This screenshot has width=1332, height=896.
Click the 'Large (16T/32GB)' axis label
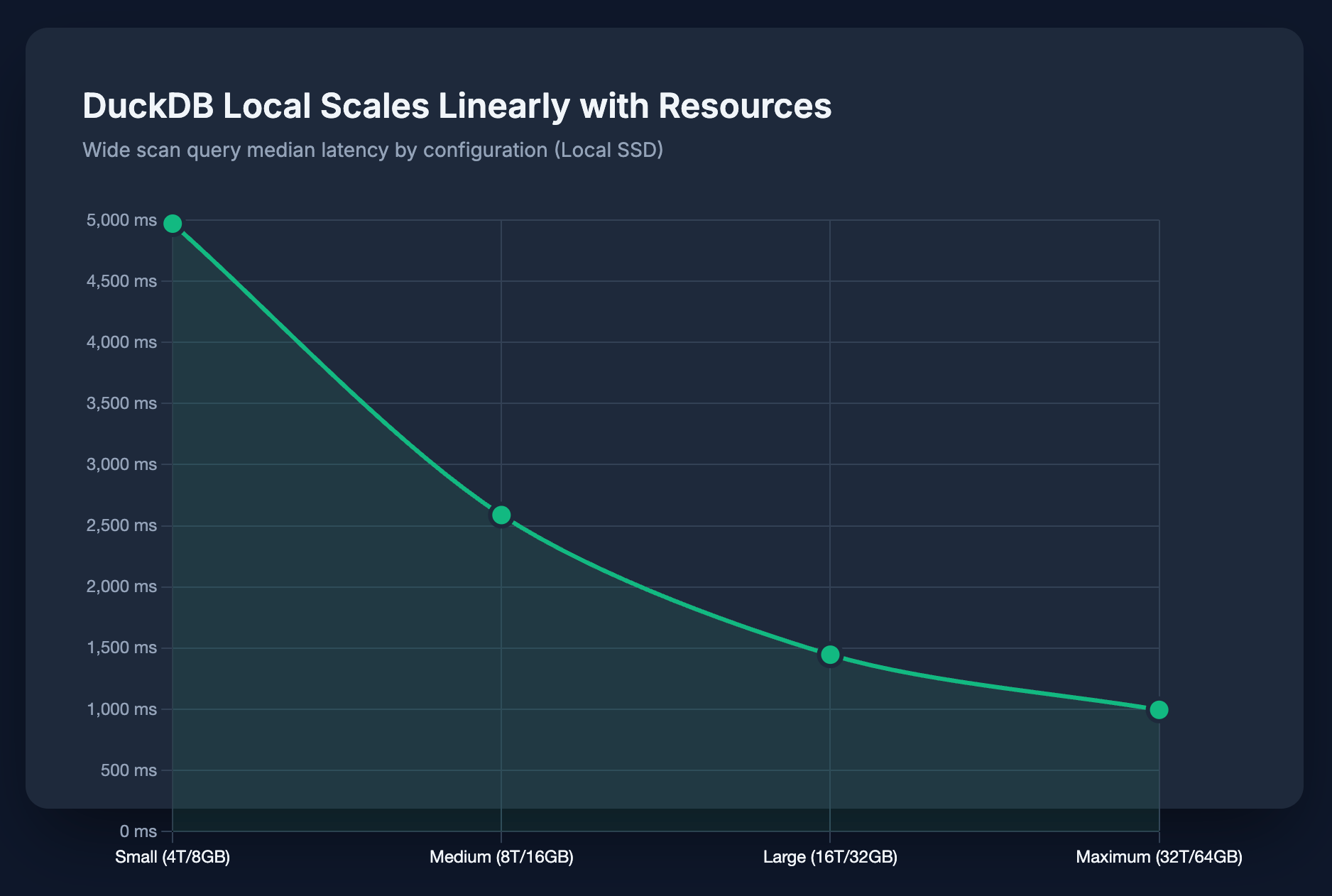pyautogui.click(x=830, y=857)
